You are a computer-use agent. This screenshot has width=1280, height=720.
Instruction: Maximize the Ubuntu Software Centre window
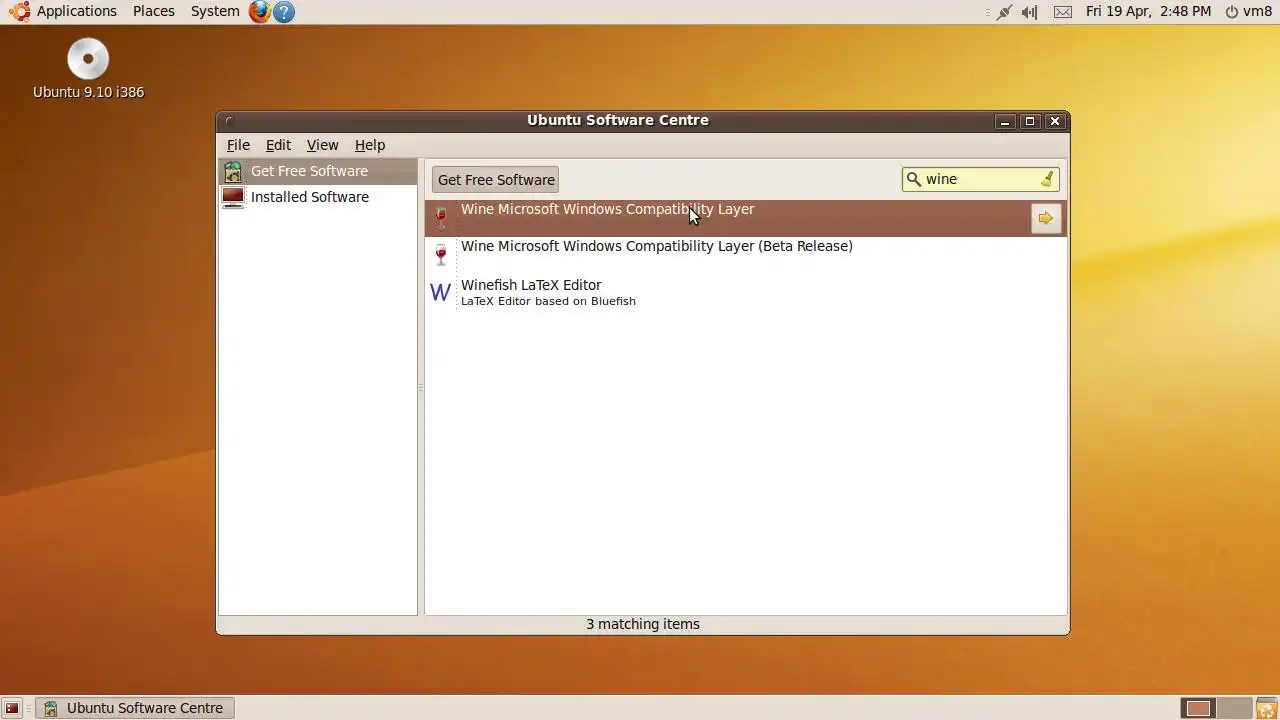point(1030,121)
